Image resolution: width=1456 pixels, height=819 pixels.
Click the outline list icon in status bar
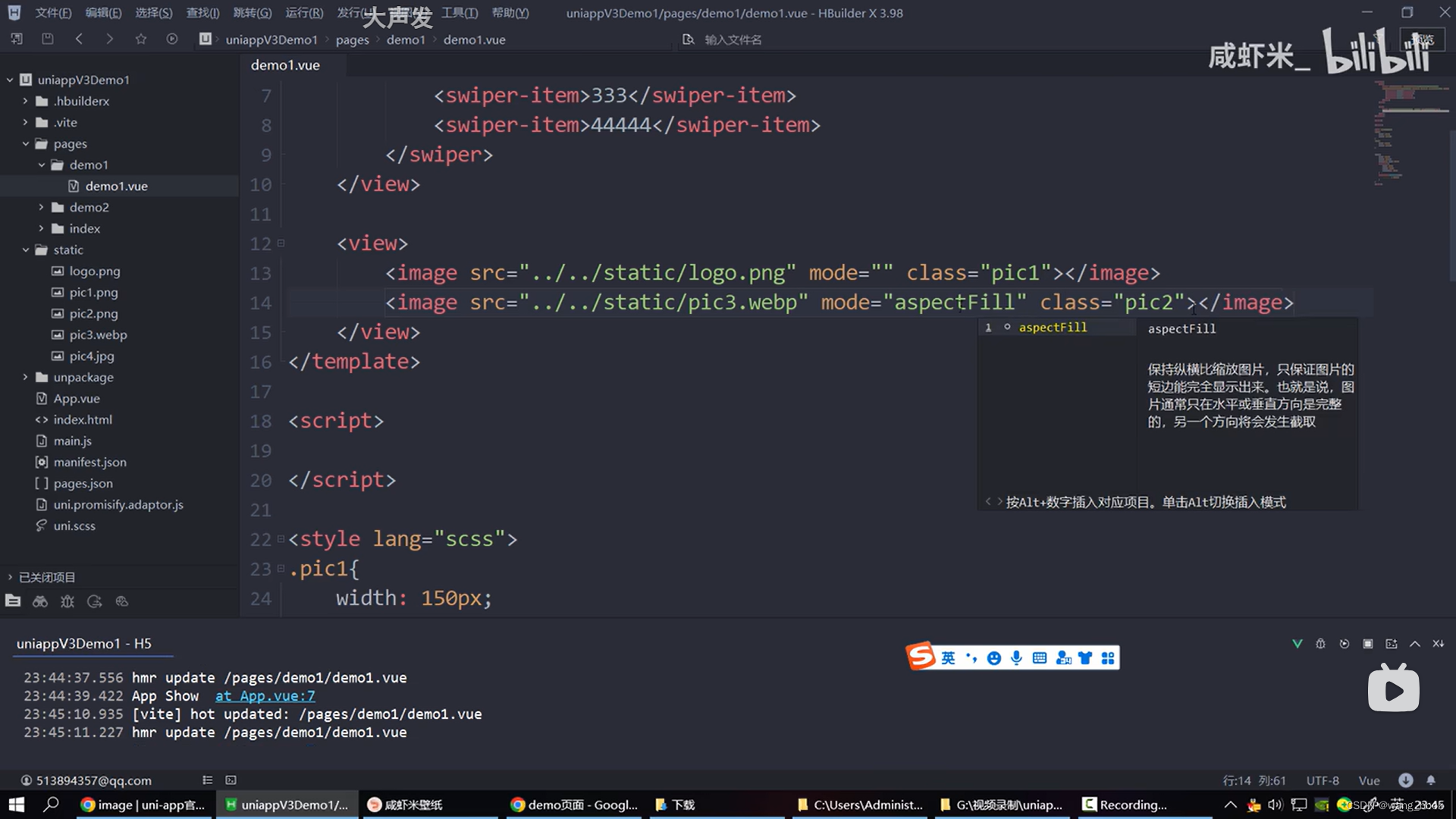[x=208, y=780]
